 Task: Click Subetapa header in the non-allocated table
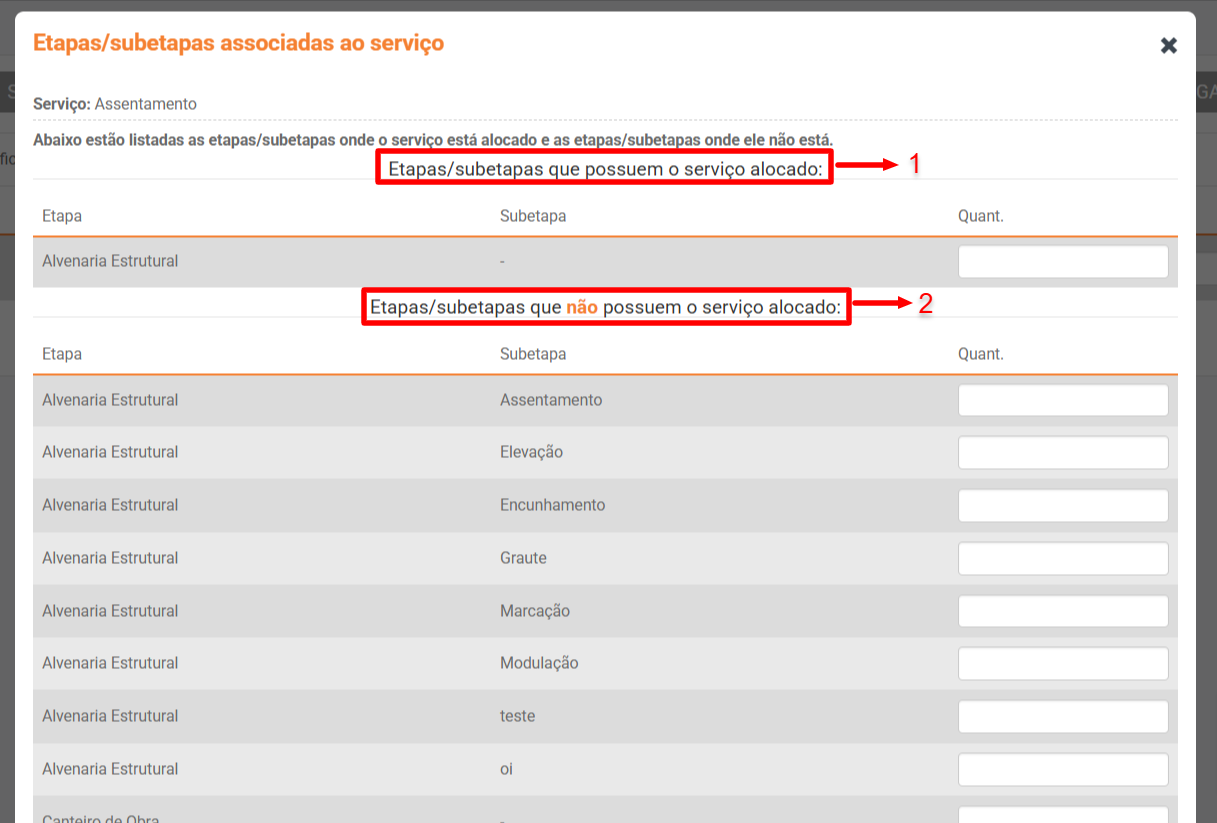(x=533, y=354)
